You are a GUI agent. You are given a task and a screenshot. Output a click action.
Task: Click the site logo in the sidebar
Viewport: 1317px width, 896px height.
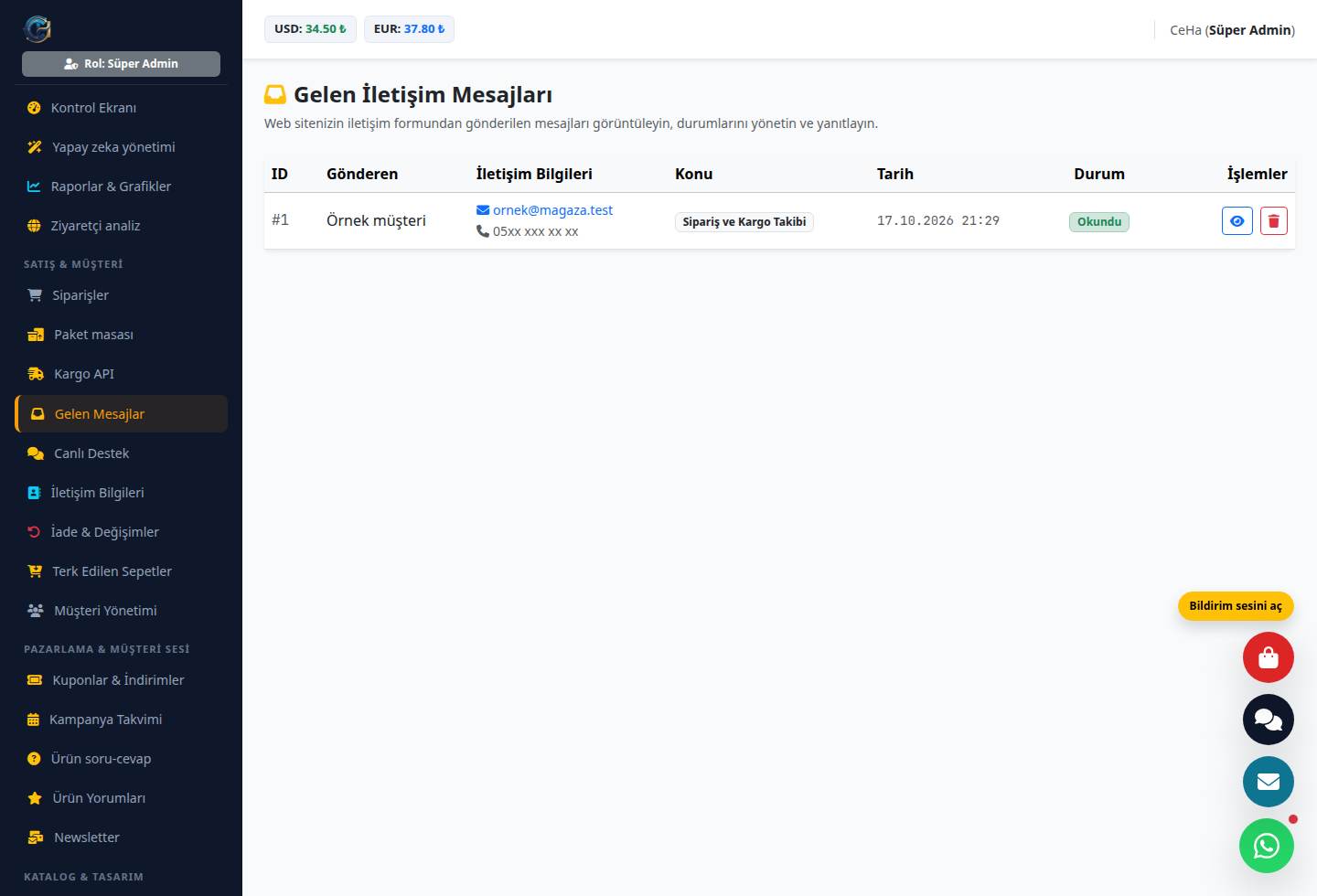[37, 29]
